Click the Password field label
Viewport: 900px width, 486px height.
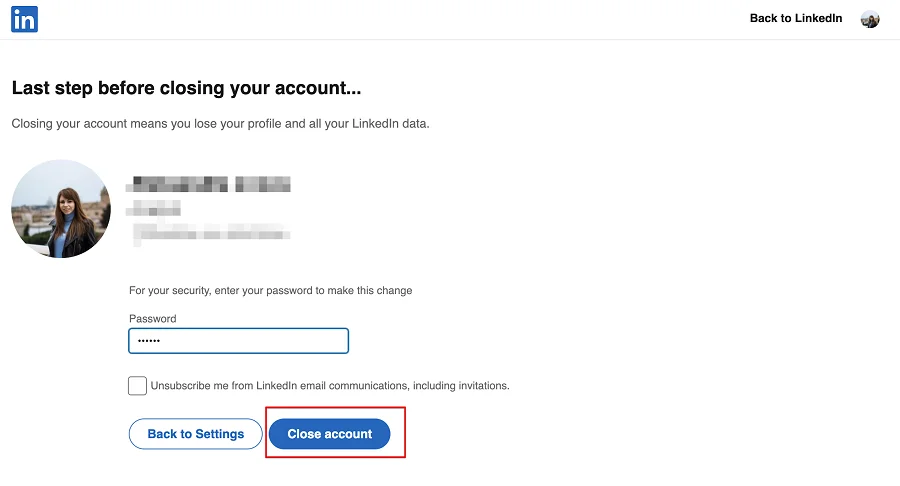click(x=152, y=319)
